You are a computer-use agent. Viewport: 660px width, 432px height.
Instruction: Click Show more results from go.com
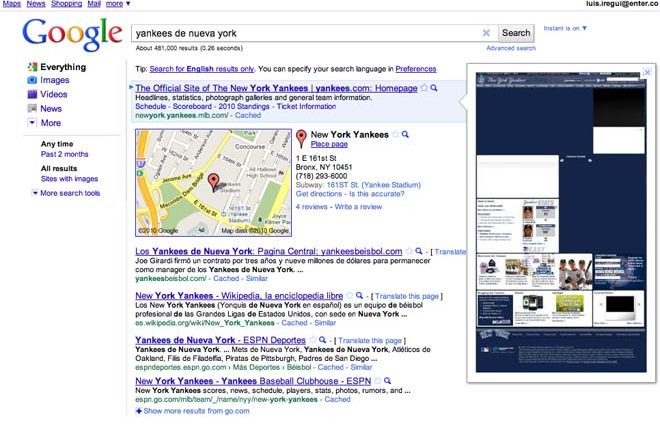(196, 411)
